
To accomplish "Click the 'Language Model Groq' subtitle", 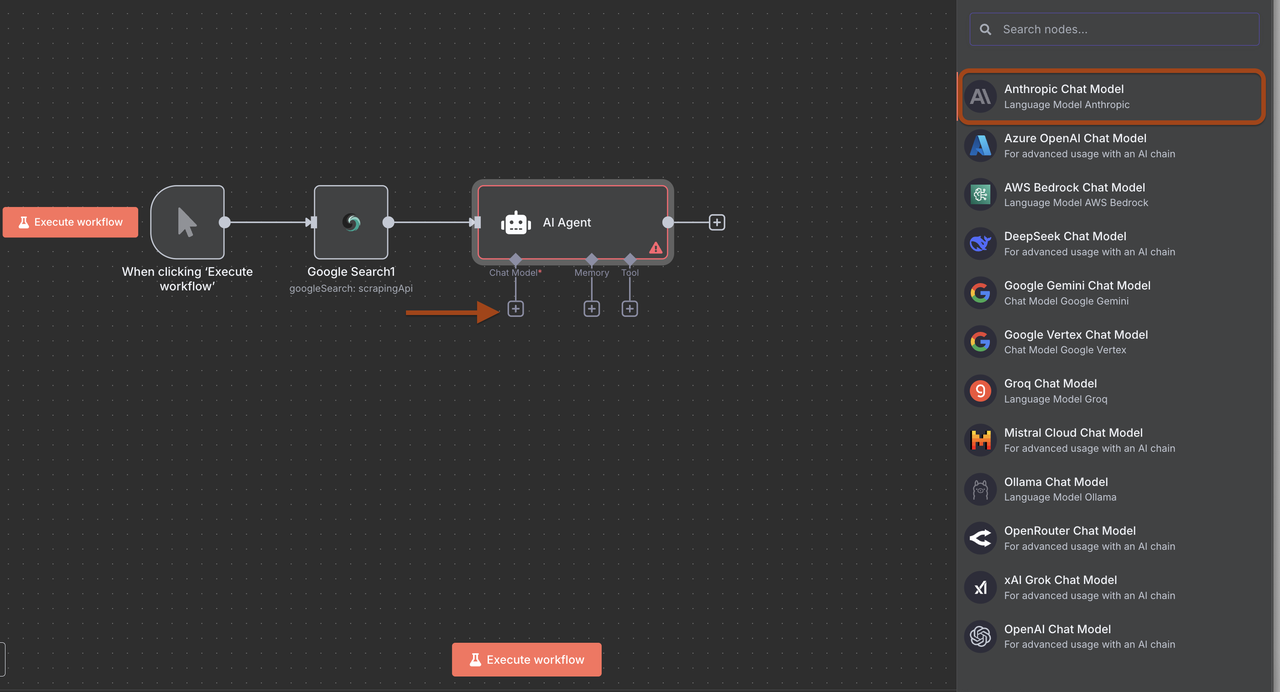I will 1056,399.
